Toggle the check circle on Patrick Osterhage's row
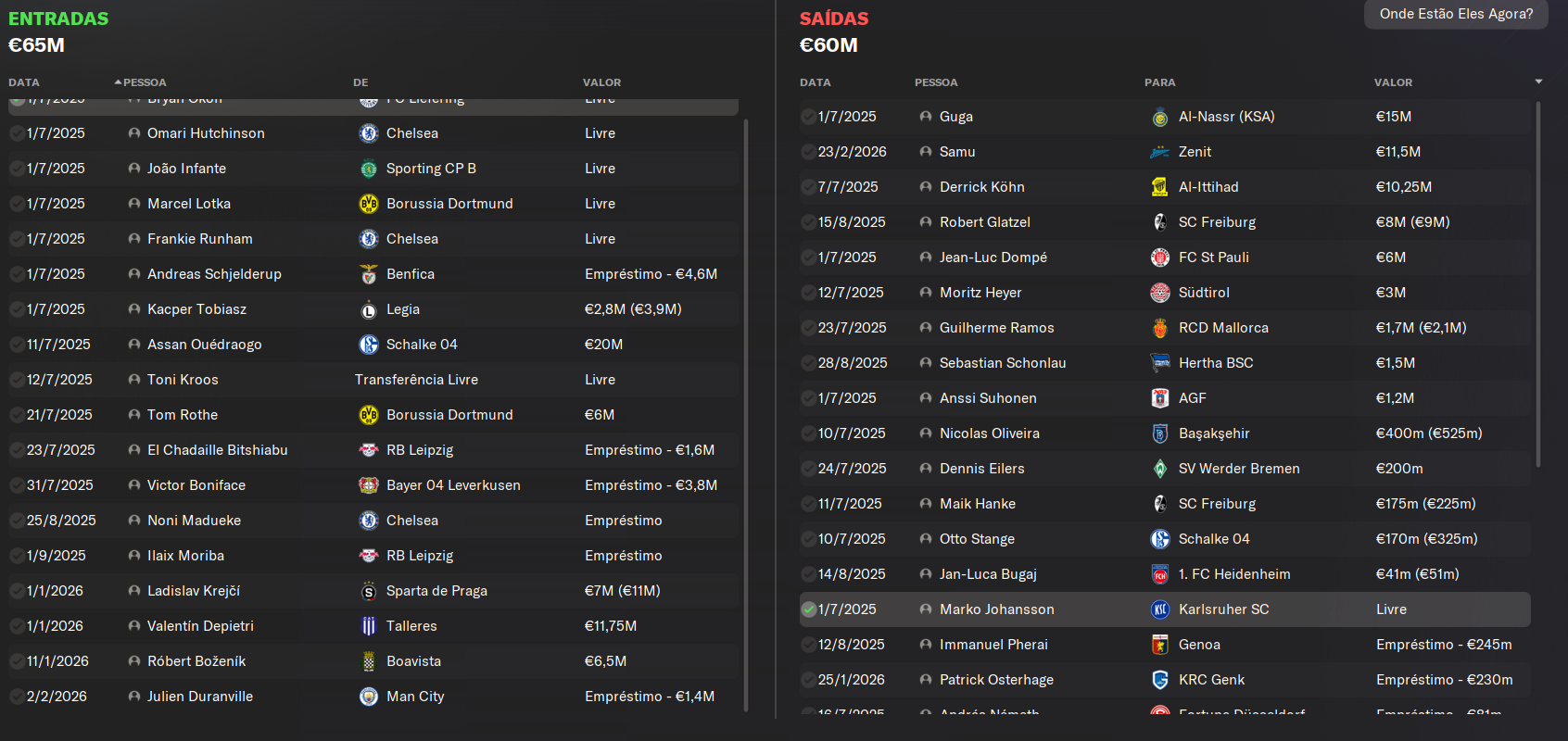This screenshot has width=1568, height=741. 809,680
